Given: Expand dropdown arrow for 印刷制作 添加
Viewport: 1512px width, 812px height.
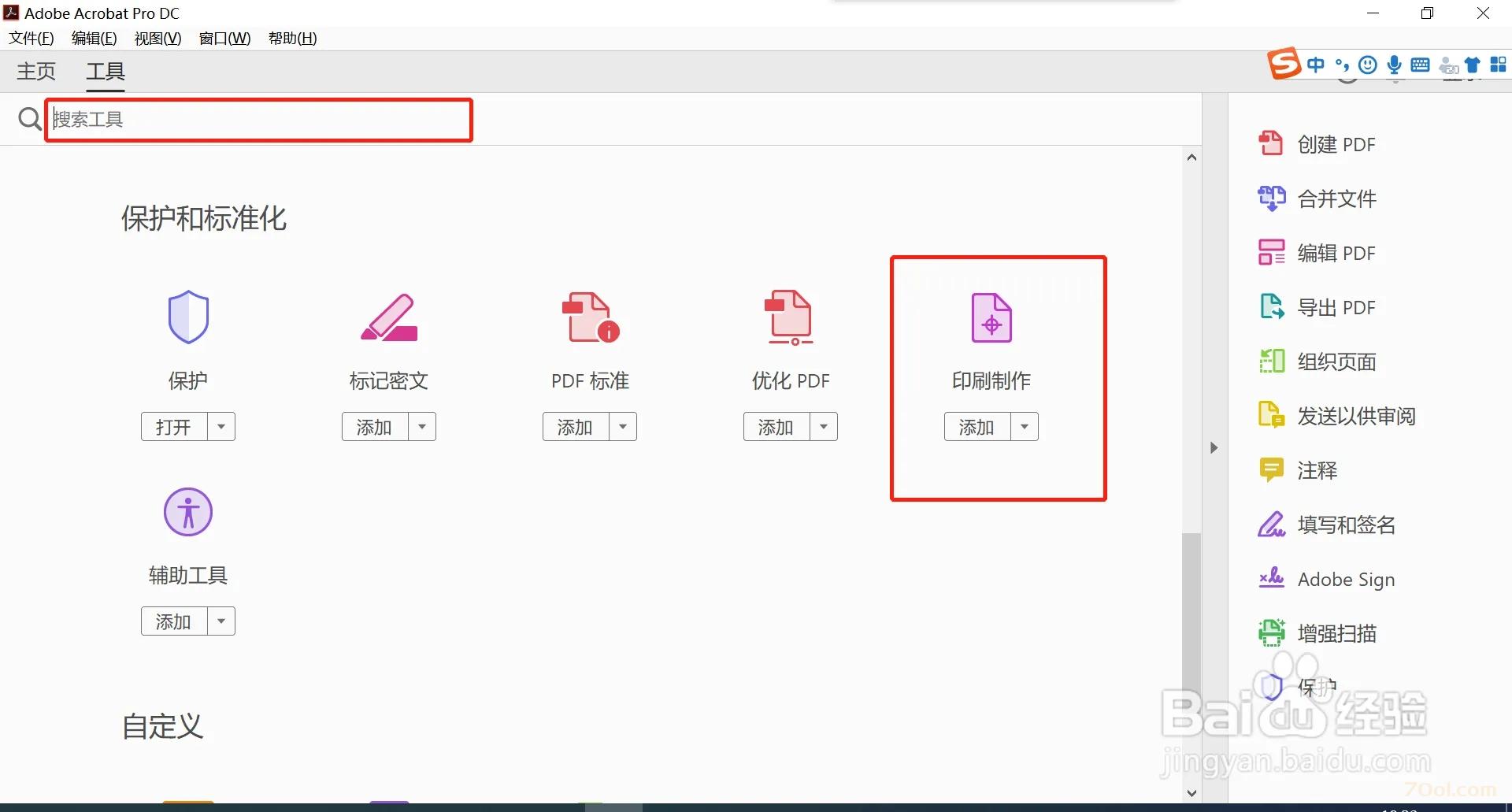Looking at the screenshot, I should tap(1025, 426).
